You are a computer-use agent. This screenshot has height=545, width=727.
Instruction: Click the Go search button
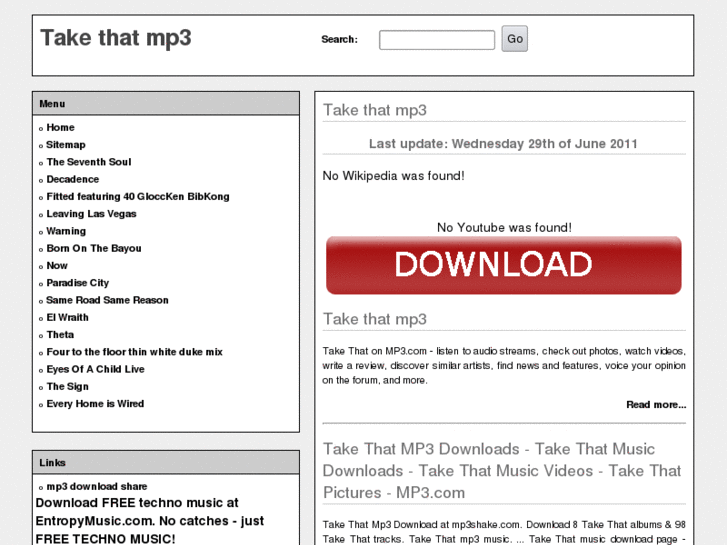coord(515,39)
